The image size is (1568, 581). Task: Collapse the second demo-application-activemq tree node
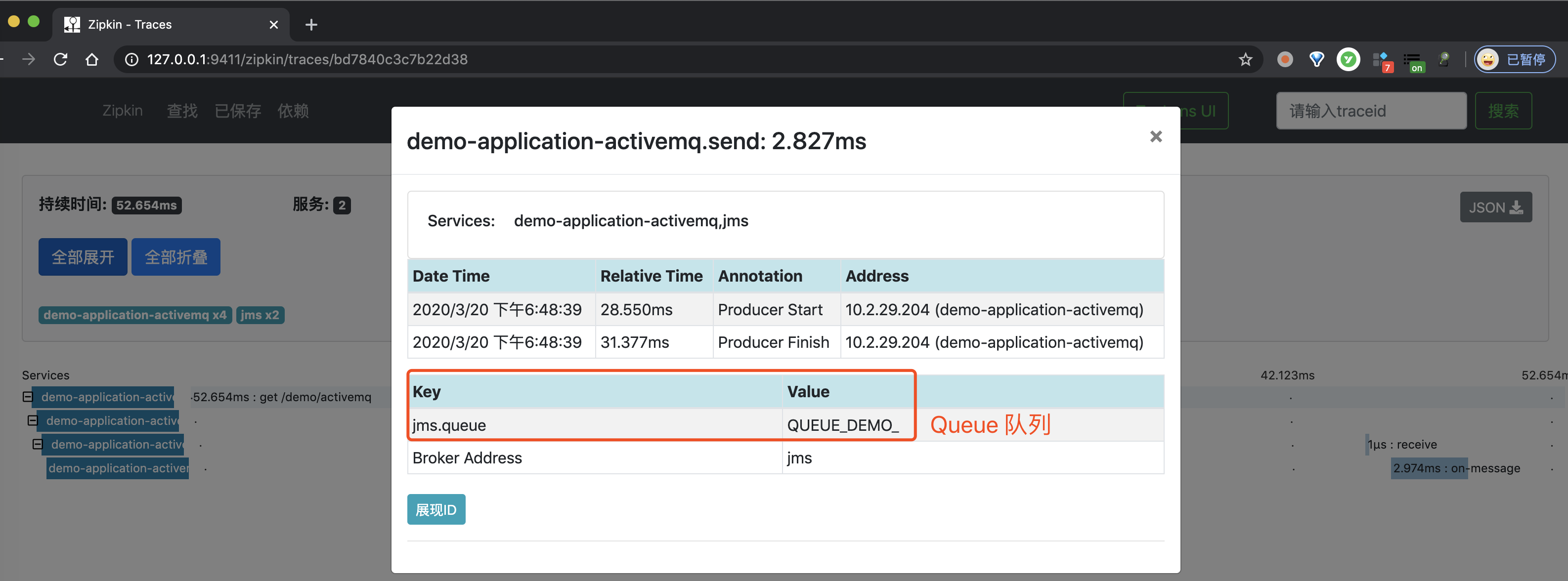point(32,420)
